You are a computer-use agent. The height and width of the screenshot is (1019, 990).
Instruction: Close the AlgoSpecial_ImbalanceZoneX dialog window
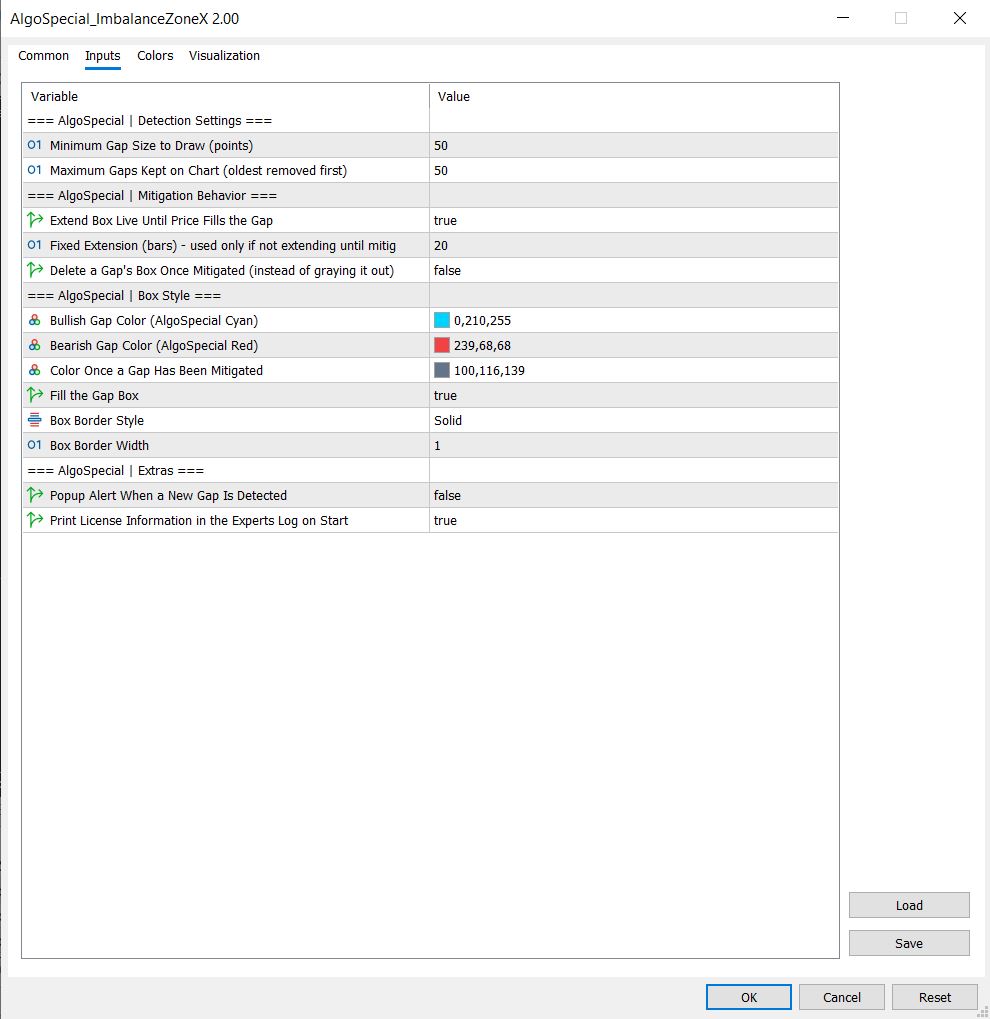(959, 18)
